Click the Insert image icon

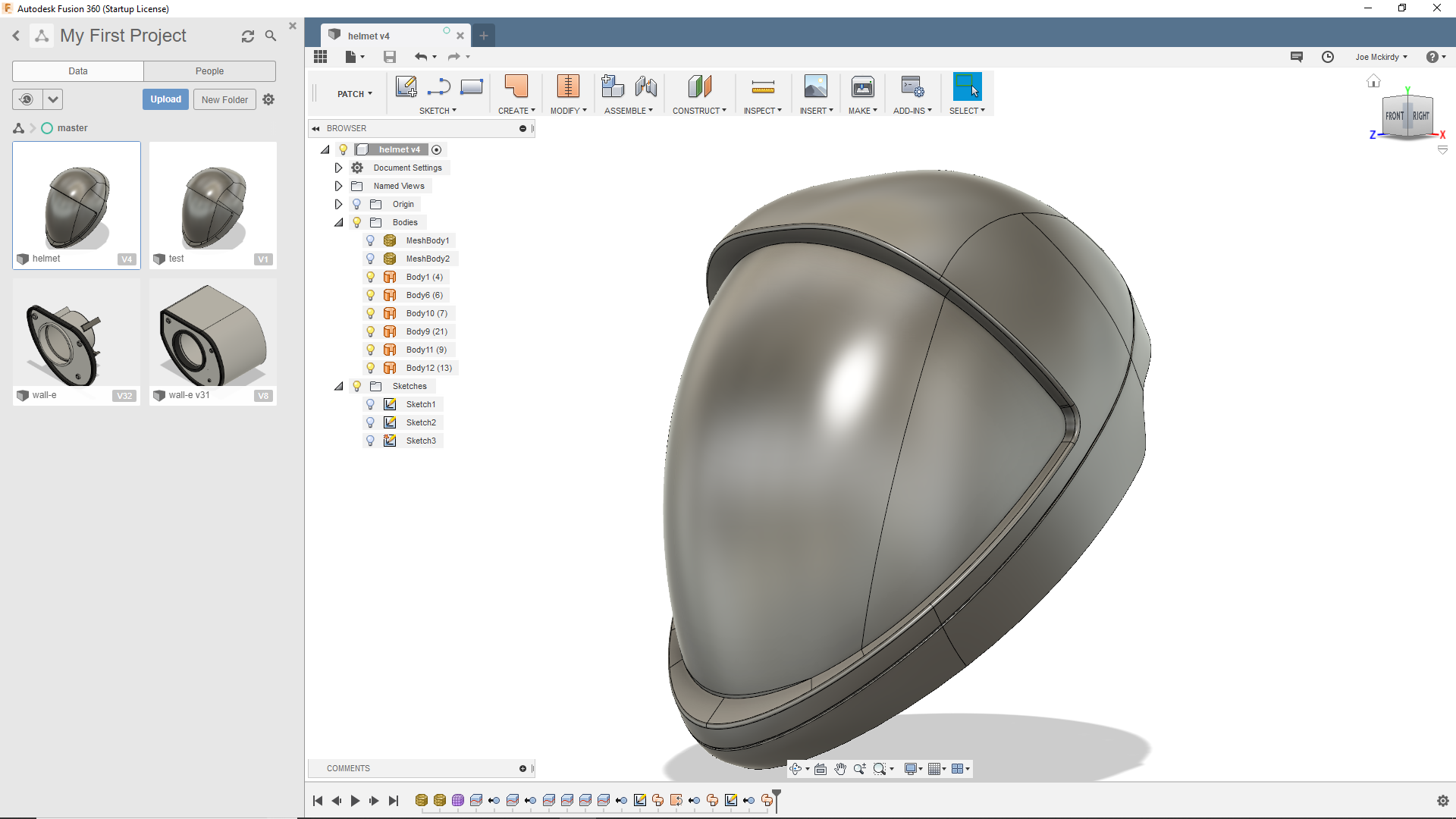click(x=816, y=86)
